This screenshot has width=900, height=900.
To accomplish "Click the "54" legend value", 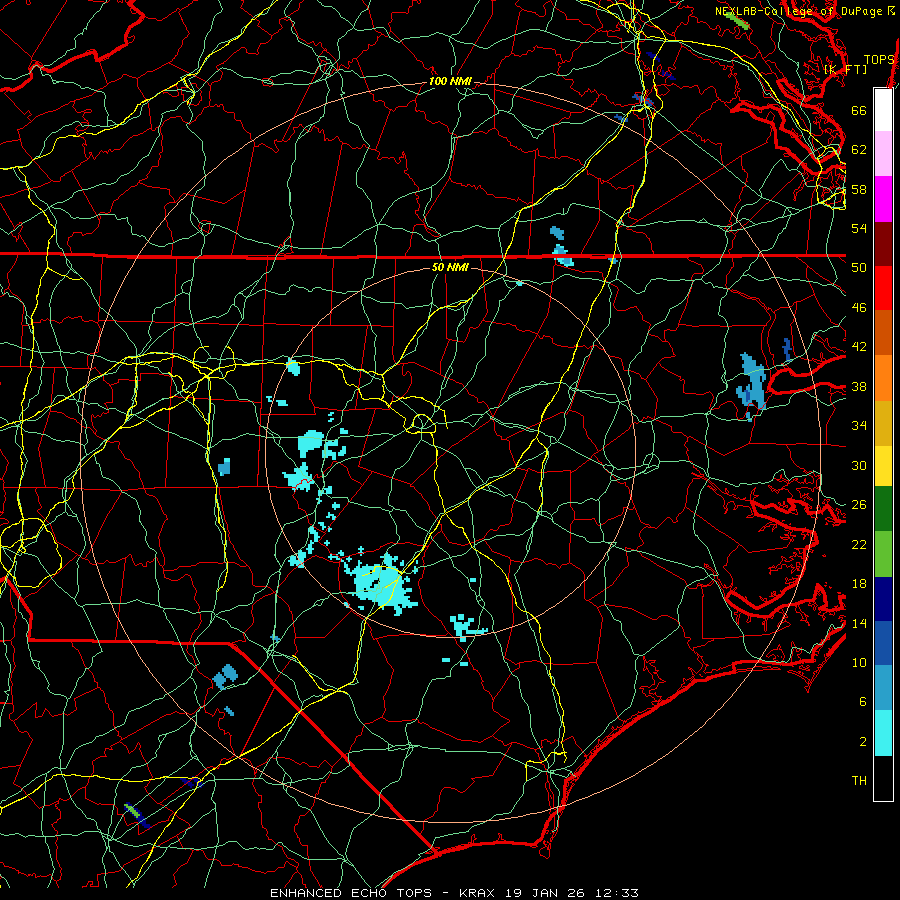I will (x=859, y=228).
